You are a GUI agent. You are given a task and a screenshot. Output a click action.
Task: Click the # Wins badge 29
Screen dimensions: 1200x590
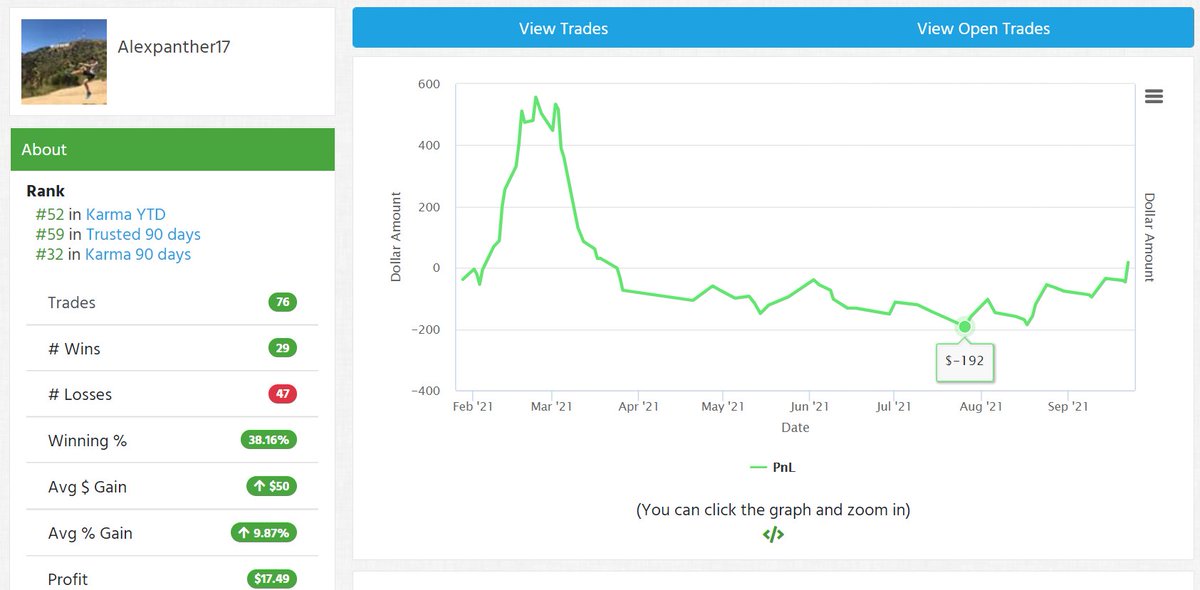coord(283,348)
